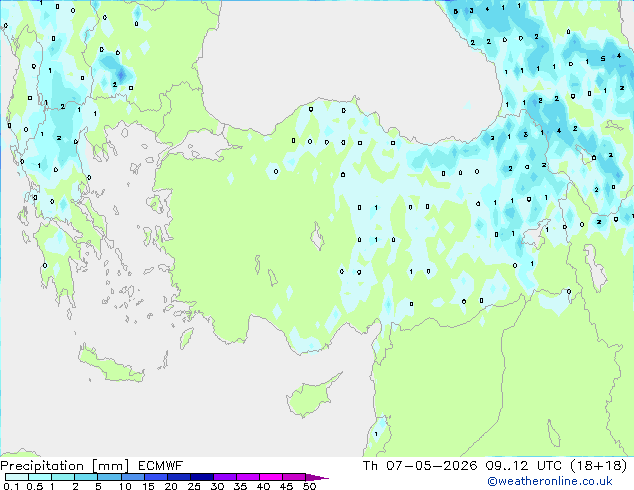
Task: Select the 2–5 mm legend color swatch
Action: coord(86,477)
